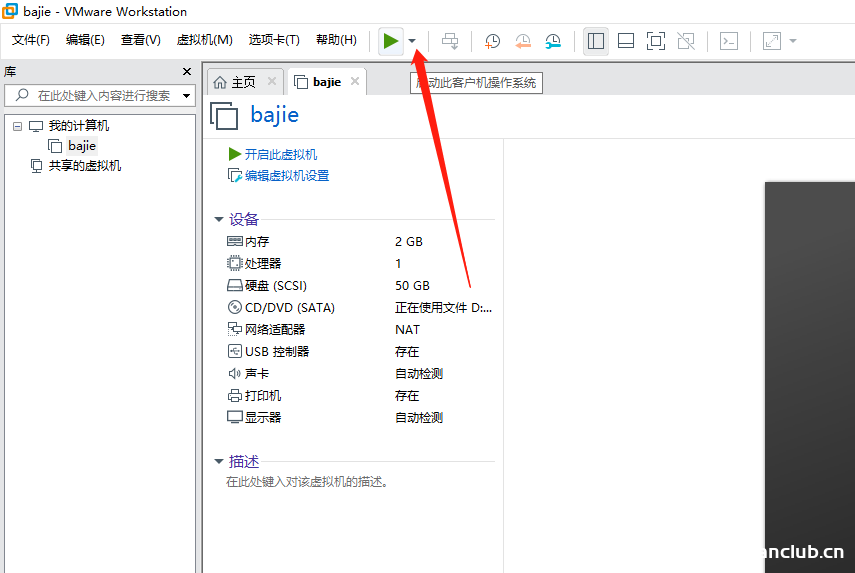The width and height of the screenshot is (855, 573).
Task: Open the power options dropdown arrow
Action: [412, 41]
